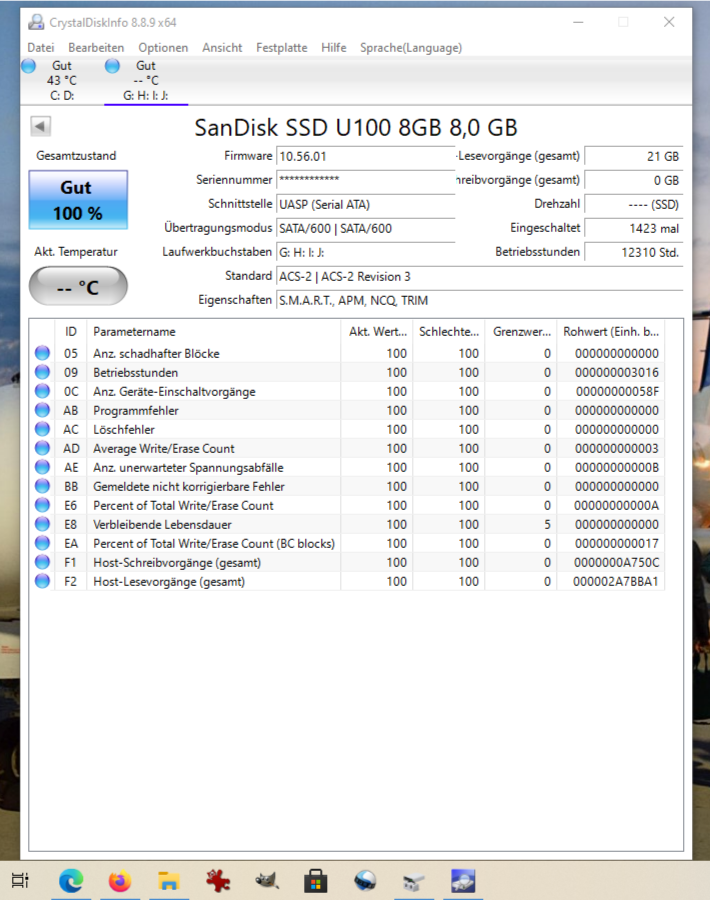
Task: Click the Akt. Wert column header
Action: (377, 332)
